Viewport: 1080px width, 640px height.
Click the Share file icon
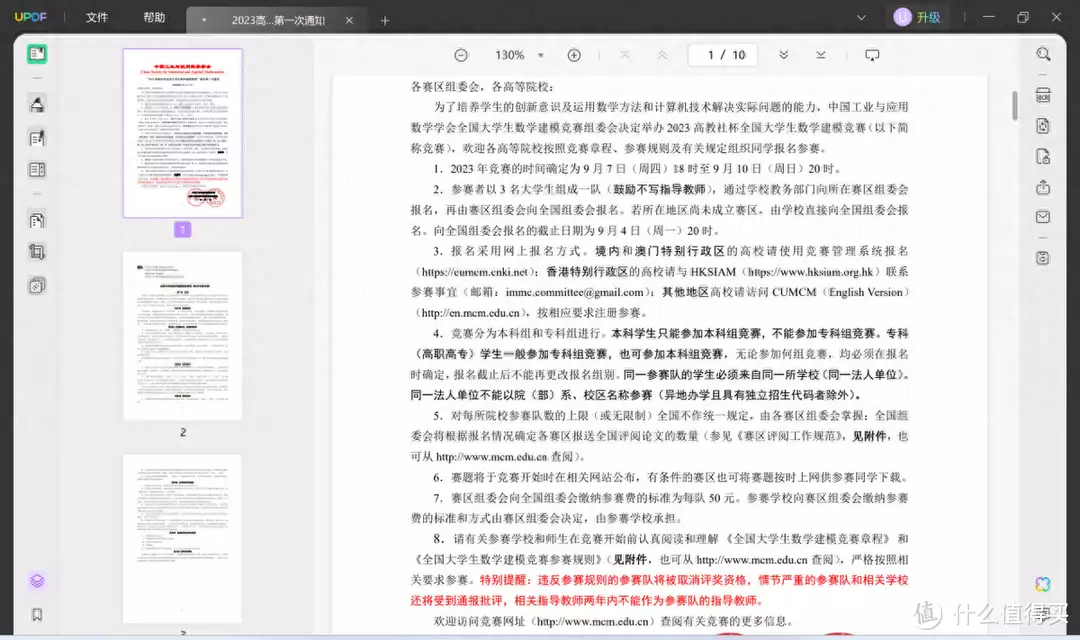click(1043, 187)
